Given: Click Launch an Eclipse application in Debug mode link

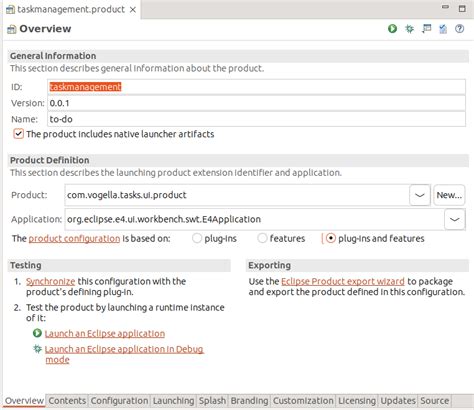Looking at the screenshot, I should click(x=124, y=354).
